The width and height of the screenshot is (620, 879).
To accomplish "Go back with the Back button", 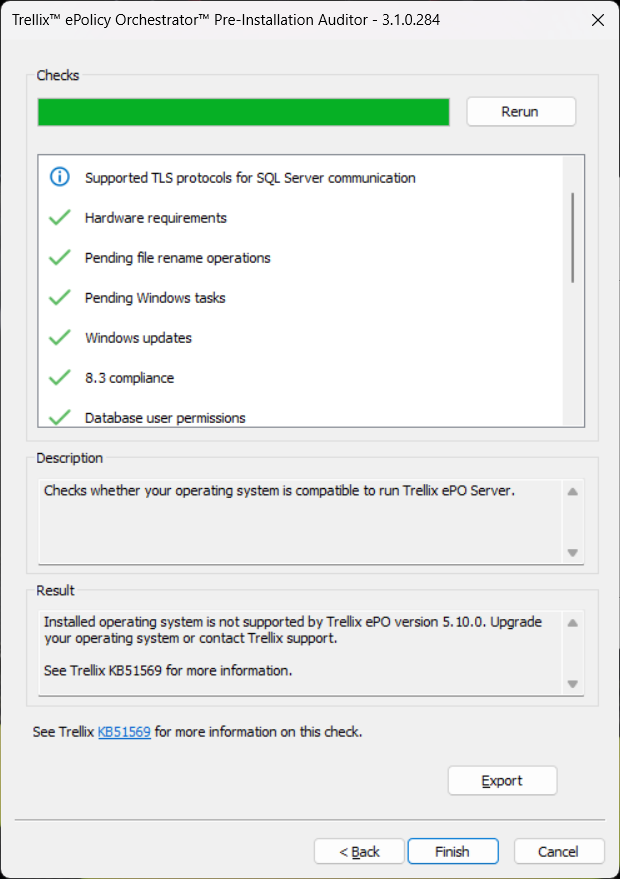I will click(359, 852).
